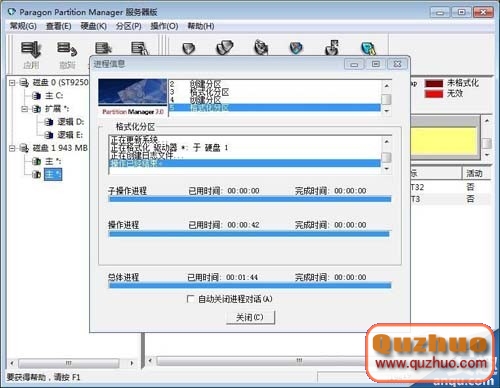This screenshot has height=388, width=500.
Task: Click left arrow of main pane horizontal scrollbar
Action: (150, 361)
